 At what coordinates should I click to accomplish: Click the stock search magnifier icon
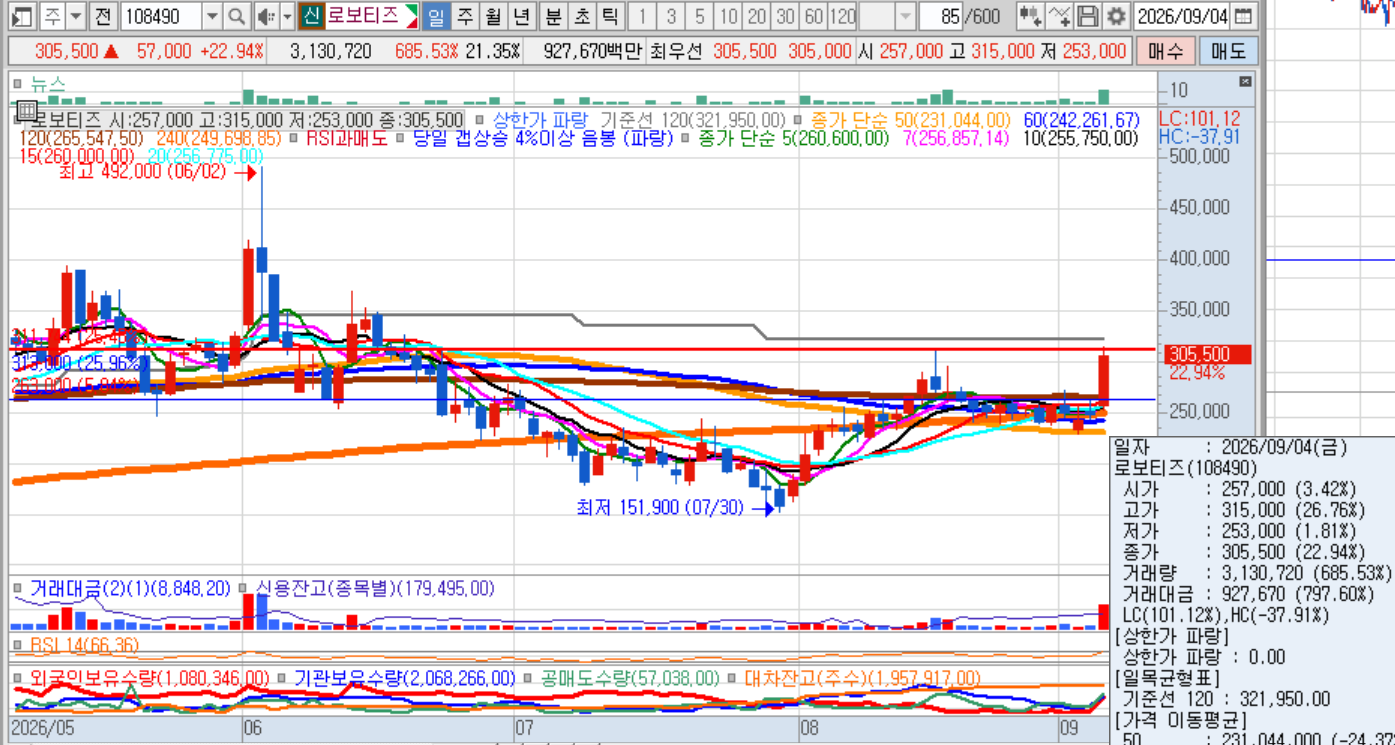236,16
